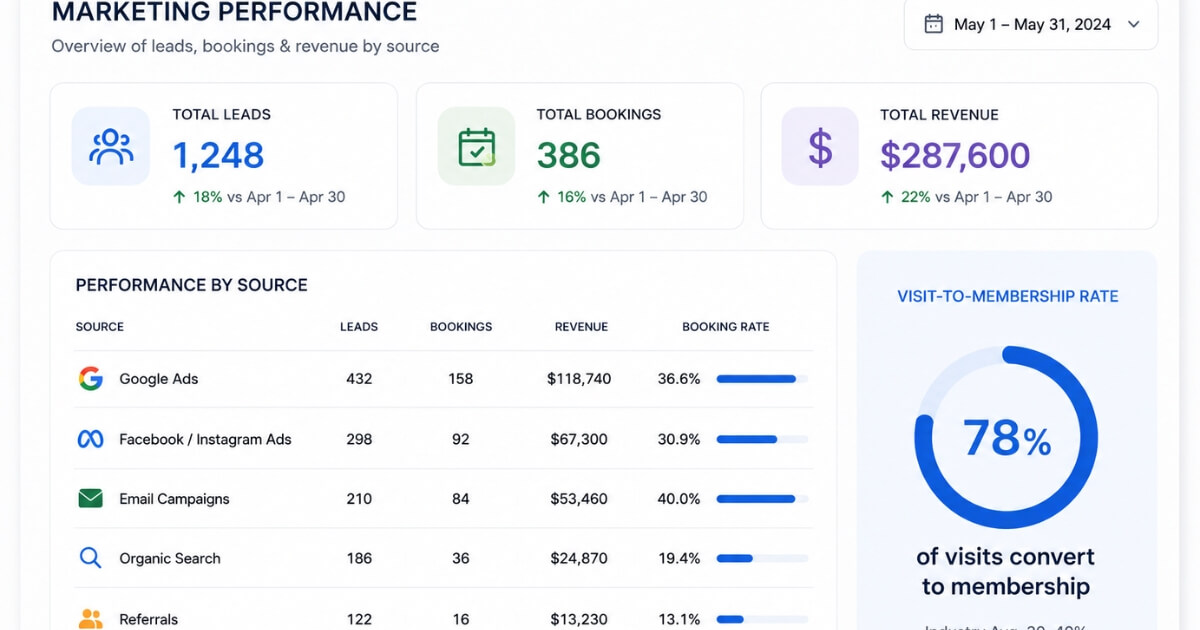Open the May 1 – May 31, 2024 date dropdown
Viewport: 1200px width, 630px height.
click(x=1031, y=24)
